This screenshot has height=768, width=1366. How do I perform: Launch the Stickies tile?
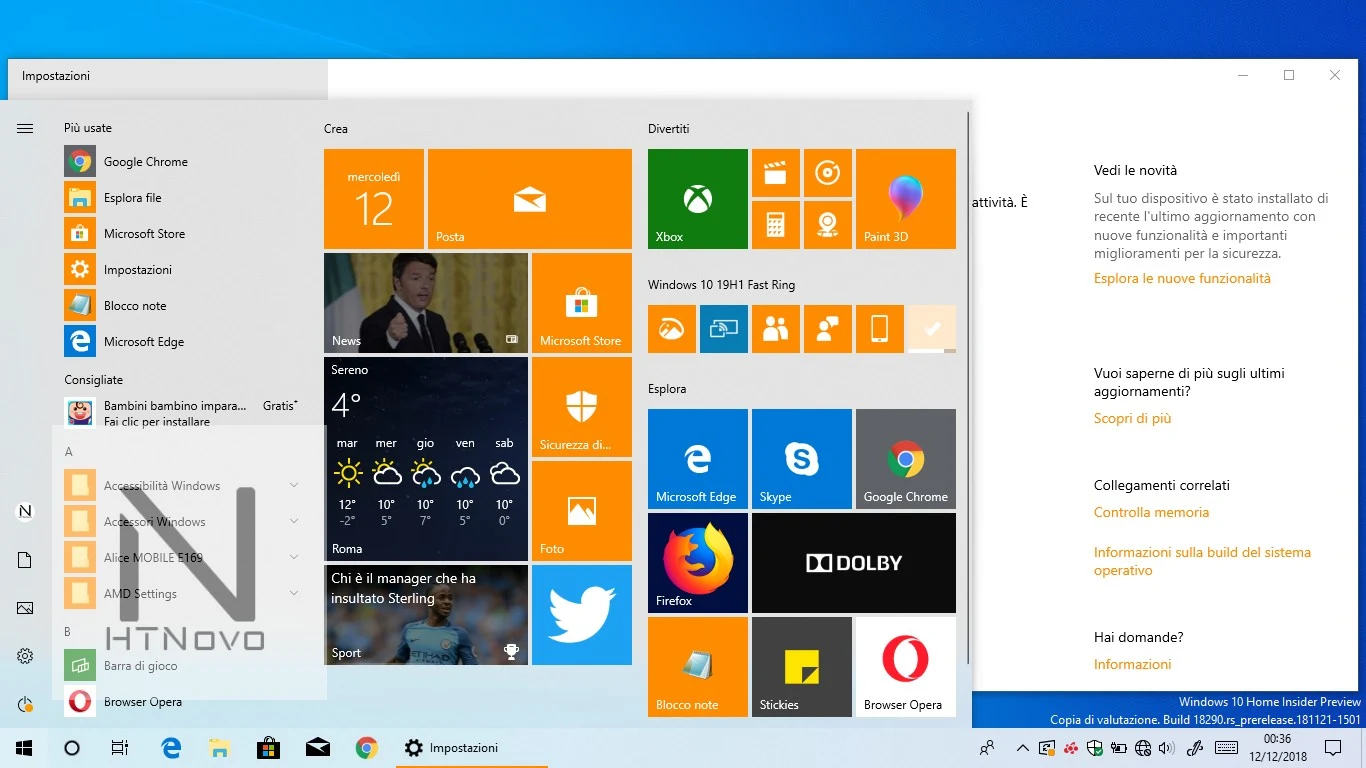click(801, 667)
